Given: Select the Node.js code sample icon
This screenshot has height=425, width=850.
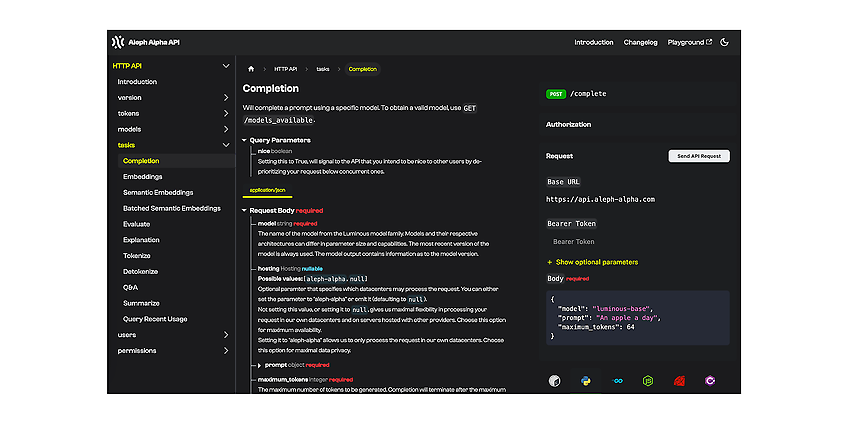Looking at the screenshot, I should pyautogui.click(x=648, y=381).
